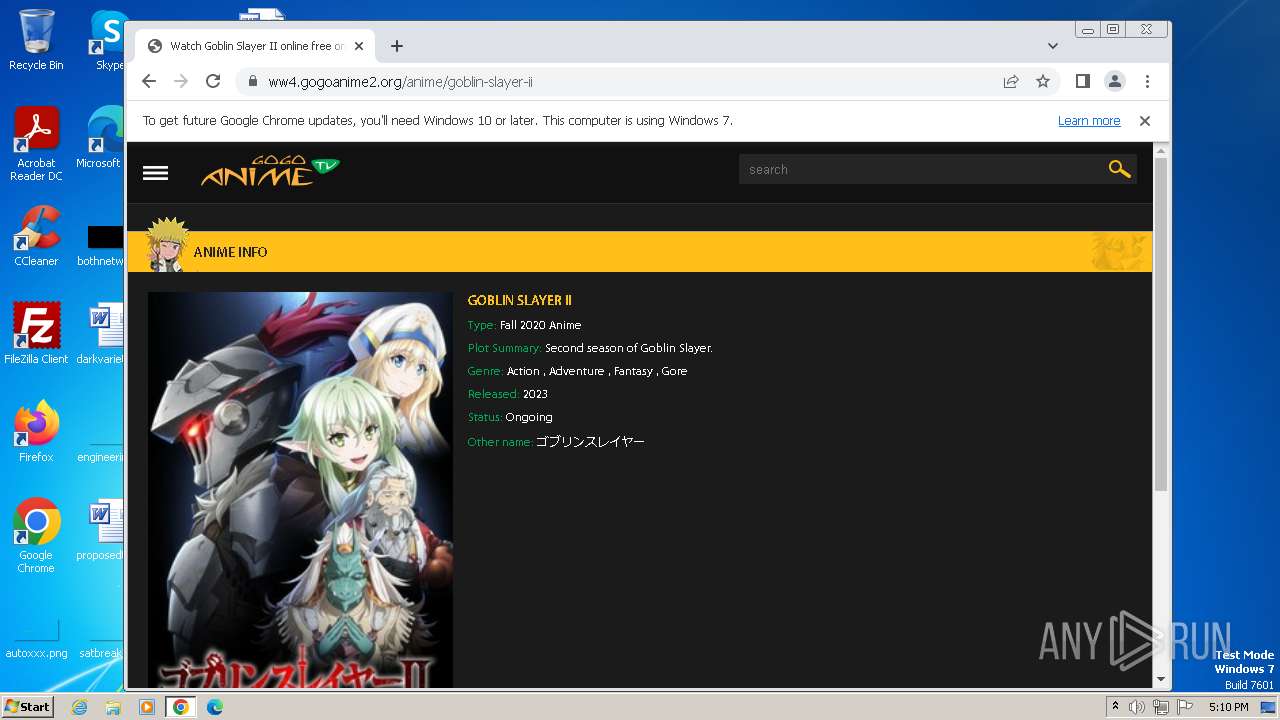The image size is (1280, 720).
Task: Click the taskbar clock 5:10 PM
Action: click(x=1228, y=707)
